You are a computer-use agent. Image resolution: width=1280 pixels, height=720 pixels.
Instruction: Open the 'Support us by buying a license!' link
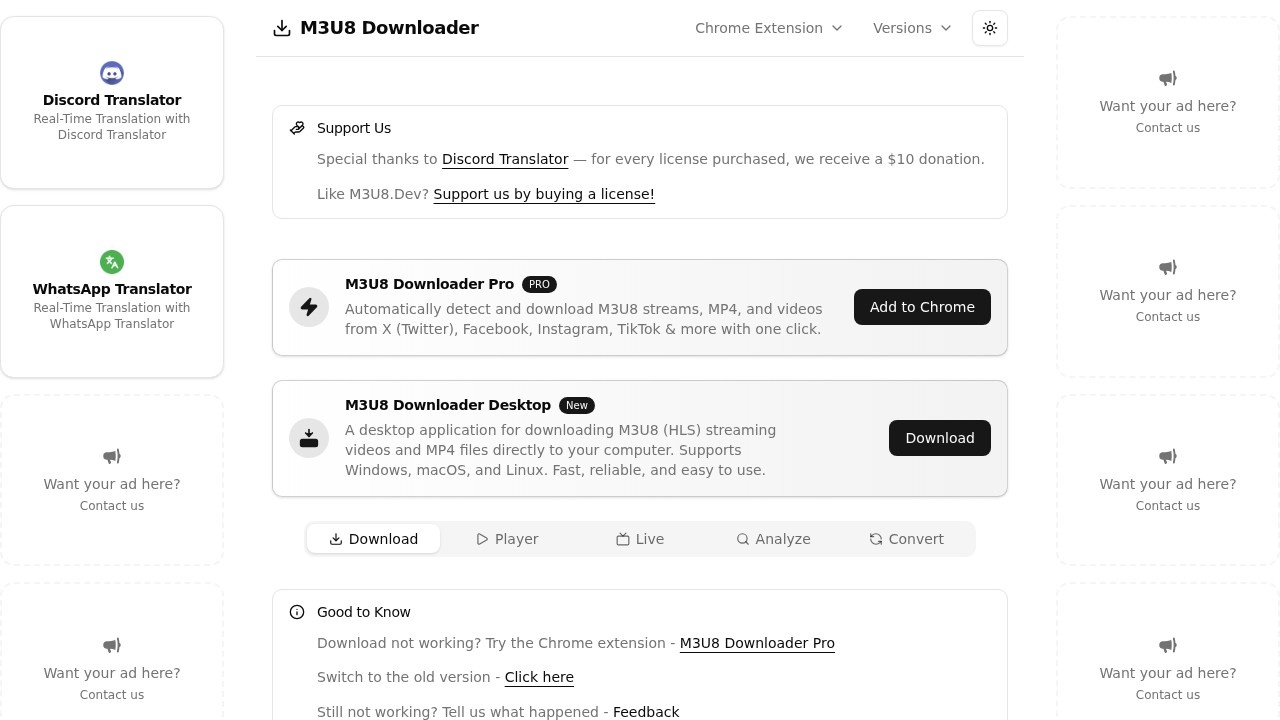coord(544,194)
